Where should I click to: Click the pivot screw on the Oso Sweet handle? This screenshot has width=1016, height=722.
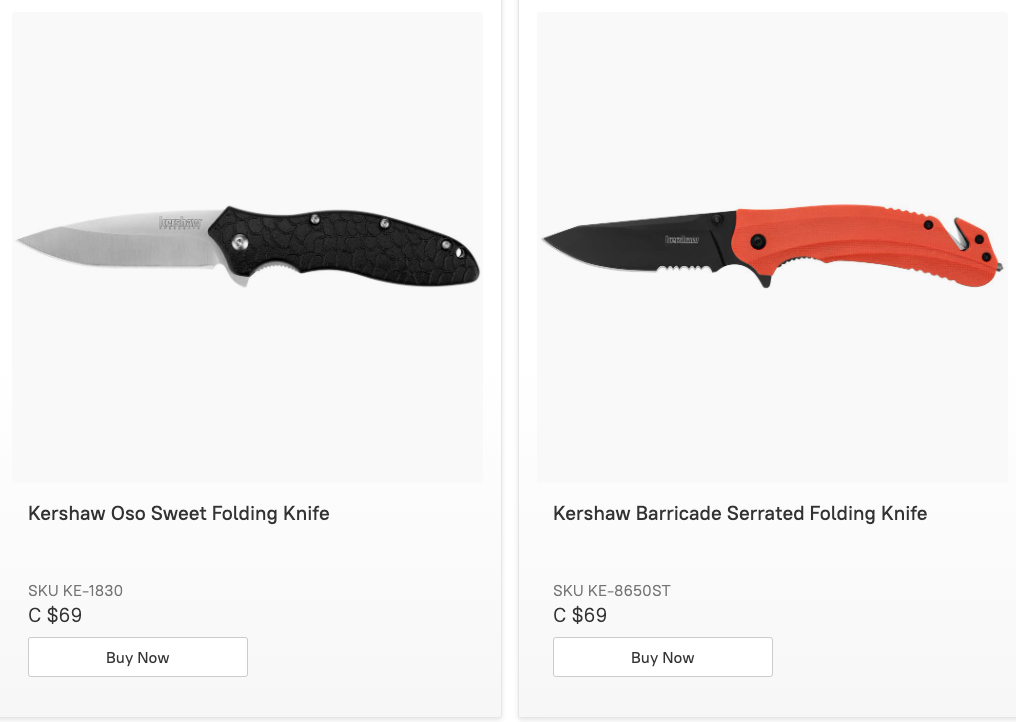[x=239, y=242]
